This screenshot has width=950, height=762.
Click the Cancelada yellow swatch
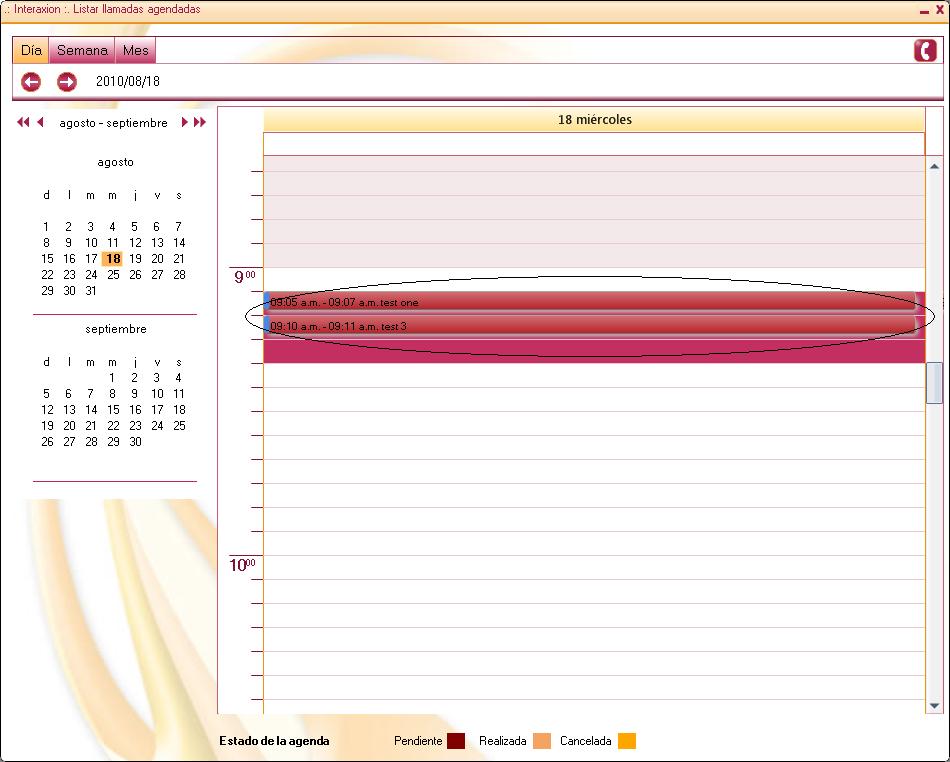coord(627,741)
